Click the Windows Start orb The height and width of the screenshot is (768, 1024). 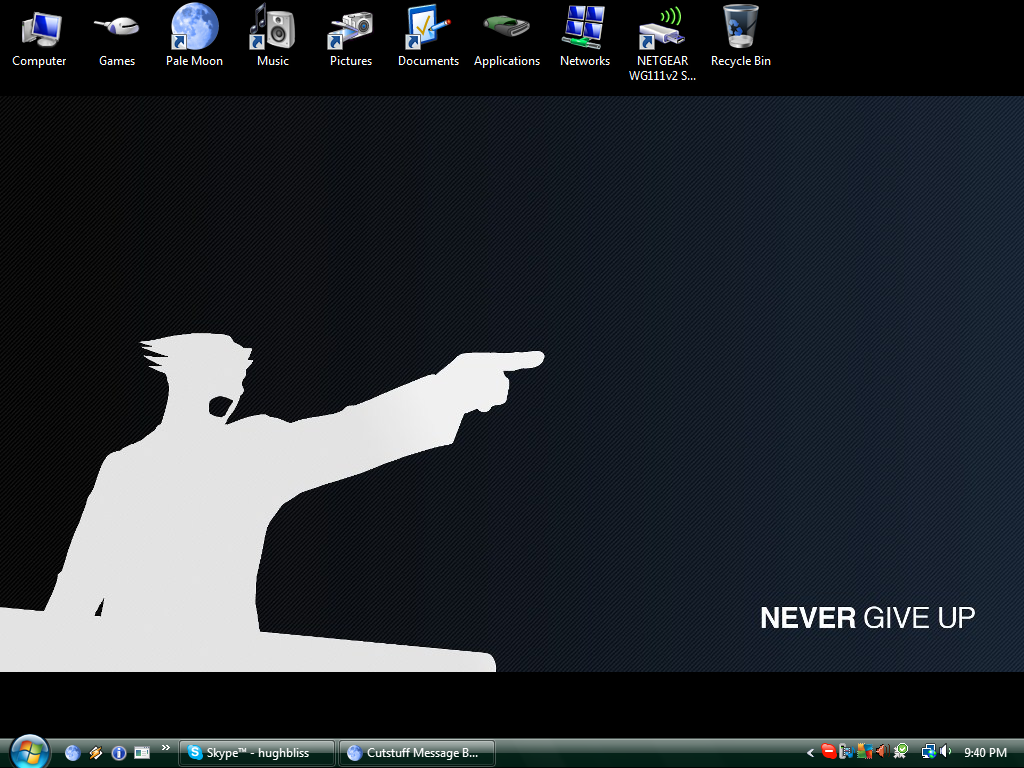30,751
